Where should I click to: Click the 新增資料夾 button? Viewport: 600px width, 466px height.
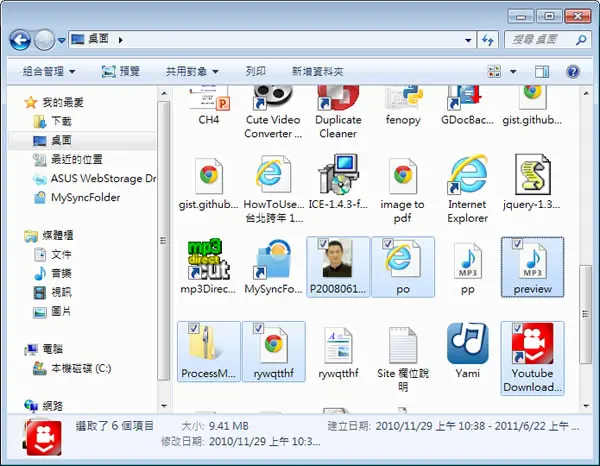pos(317,72)
